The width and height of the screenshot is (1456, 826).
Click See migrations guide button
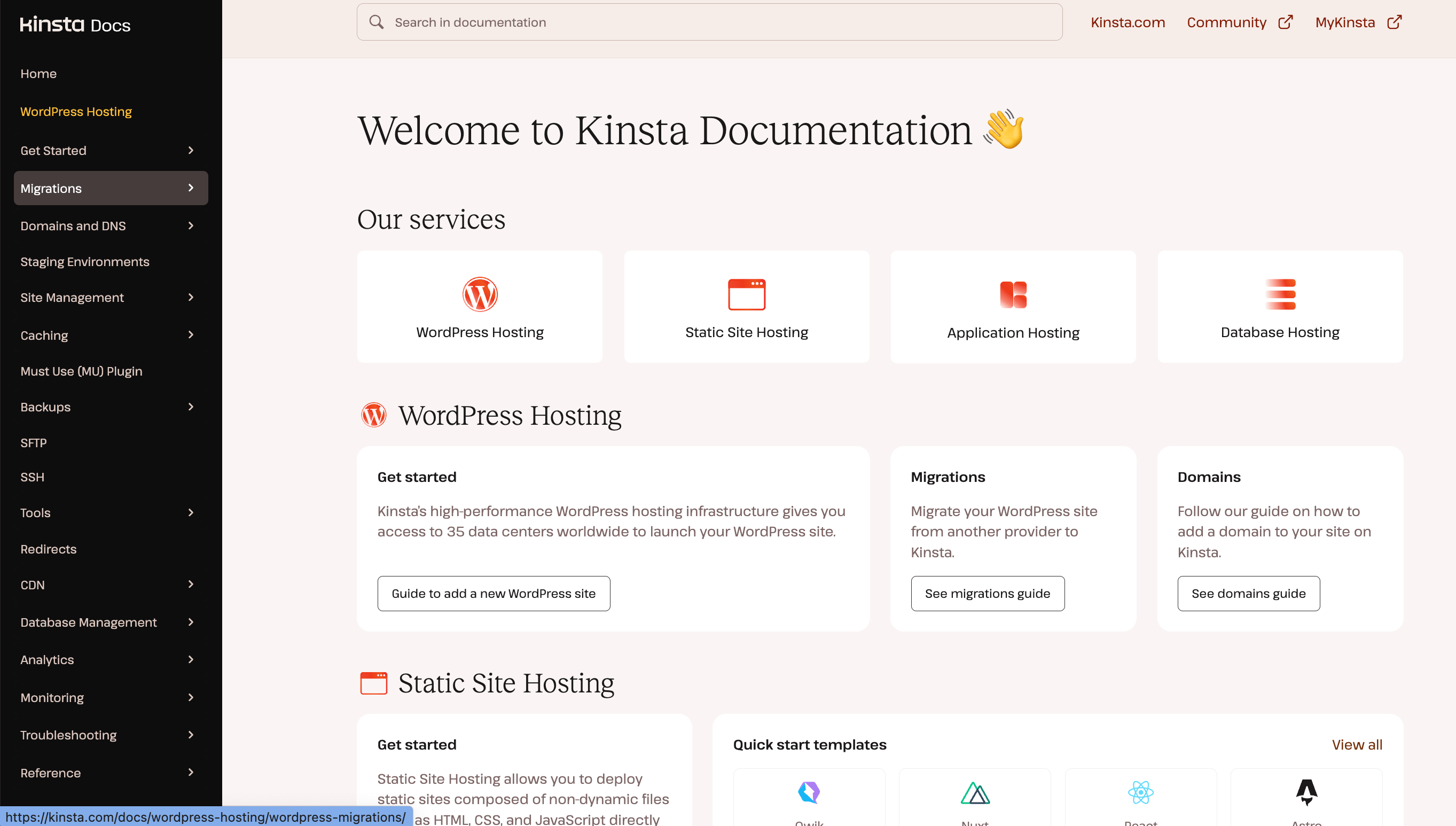[x=987, y=594]
